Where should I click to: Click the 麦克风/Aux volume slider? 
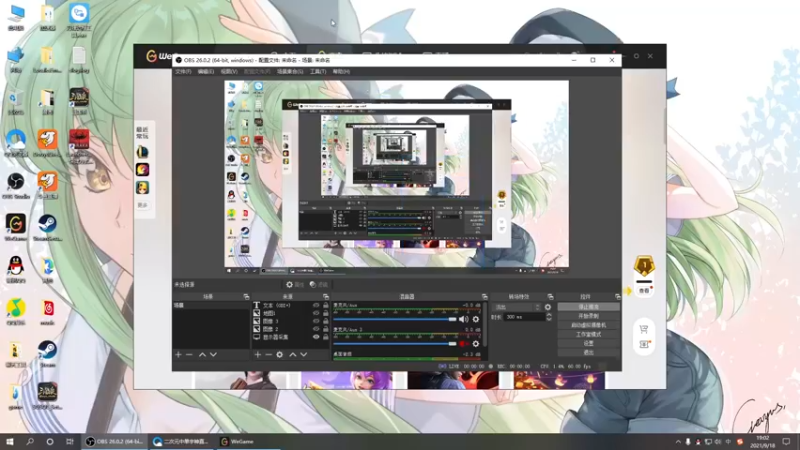click(394, 319)
